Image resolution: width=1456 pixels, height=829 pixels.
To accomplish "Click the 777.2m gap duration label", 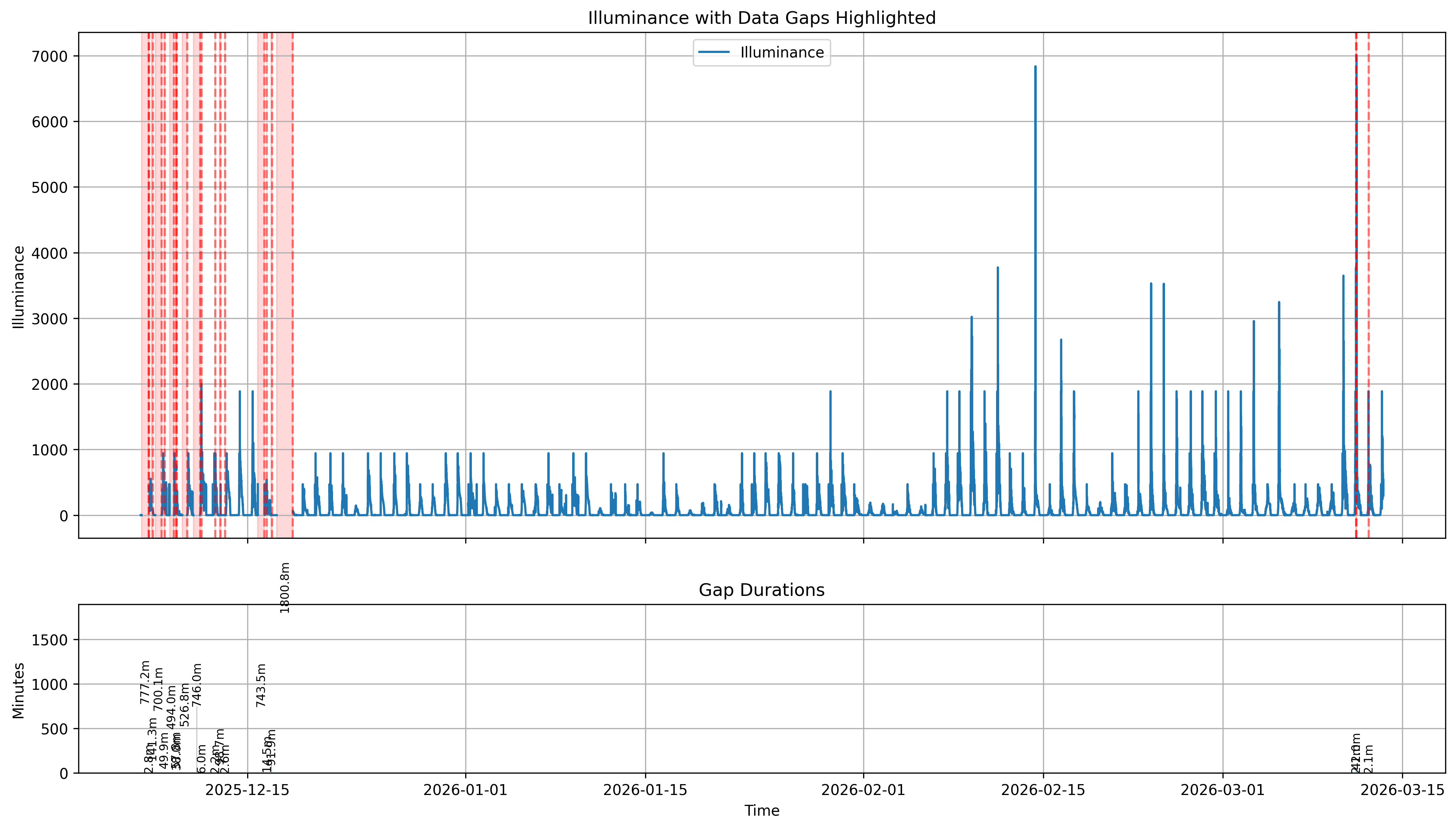I will click(x=145, y=682).
